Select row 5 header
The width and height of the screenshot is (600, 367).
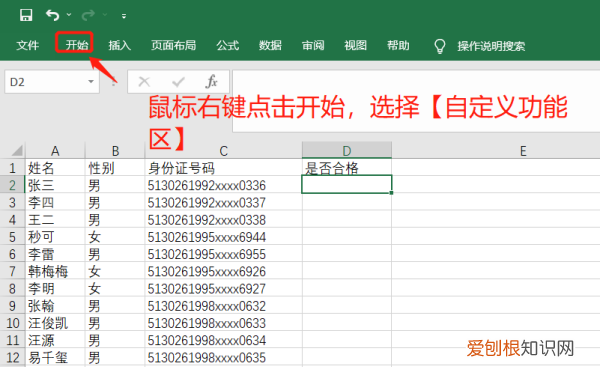[12, 237]
